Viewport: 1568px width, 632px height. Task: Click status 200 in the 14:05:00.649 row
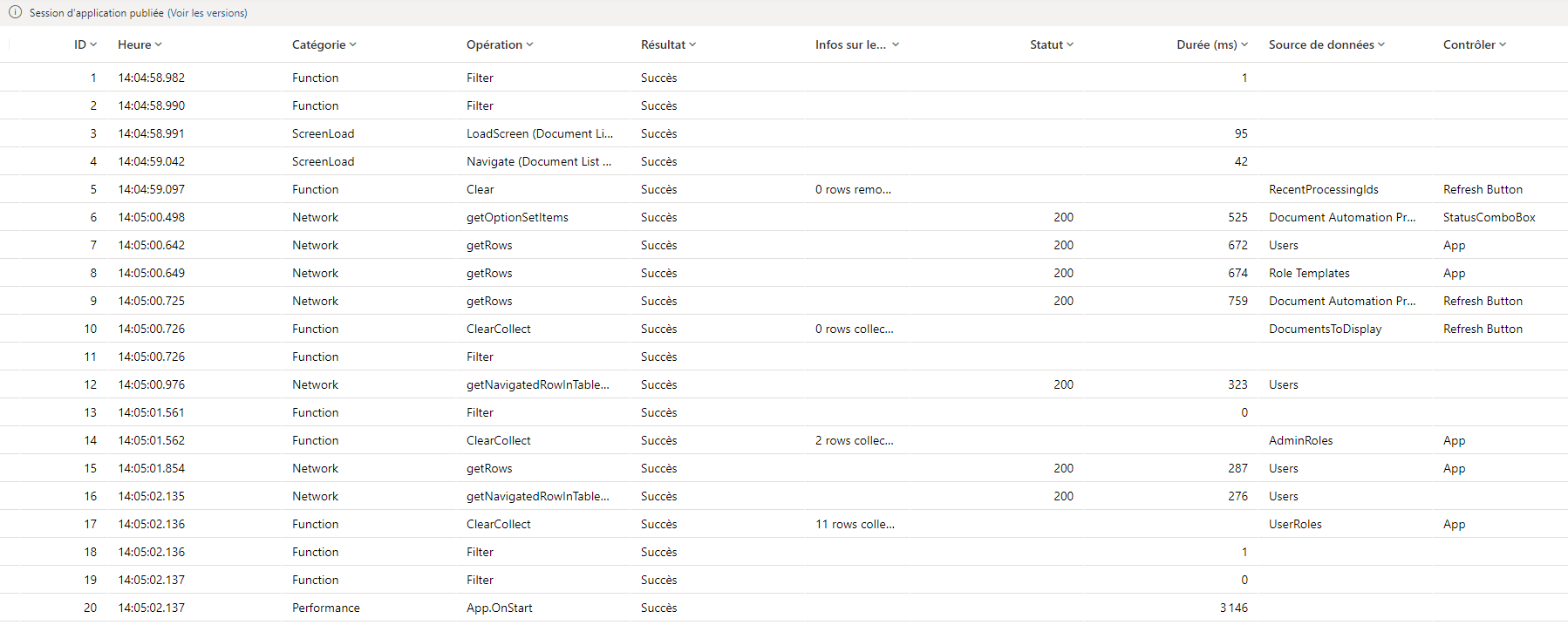pos(1063,273)
